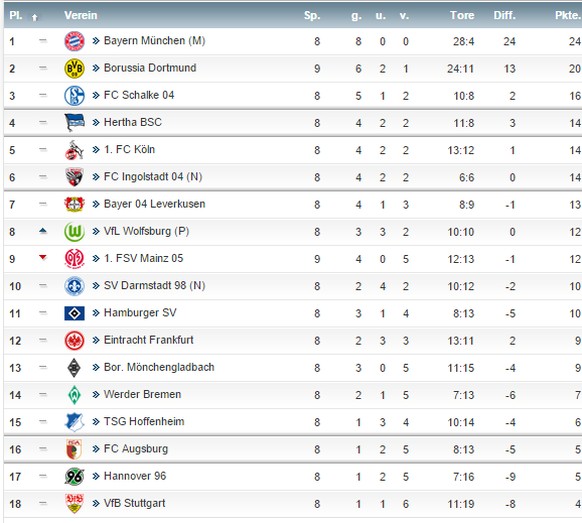Click the red down arrow beside Mainz
The height and width of the screenshot is (523, 582).
[x=43, y=257]
